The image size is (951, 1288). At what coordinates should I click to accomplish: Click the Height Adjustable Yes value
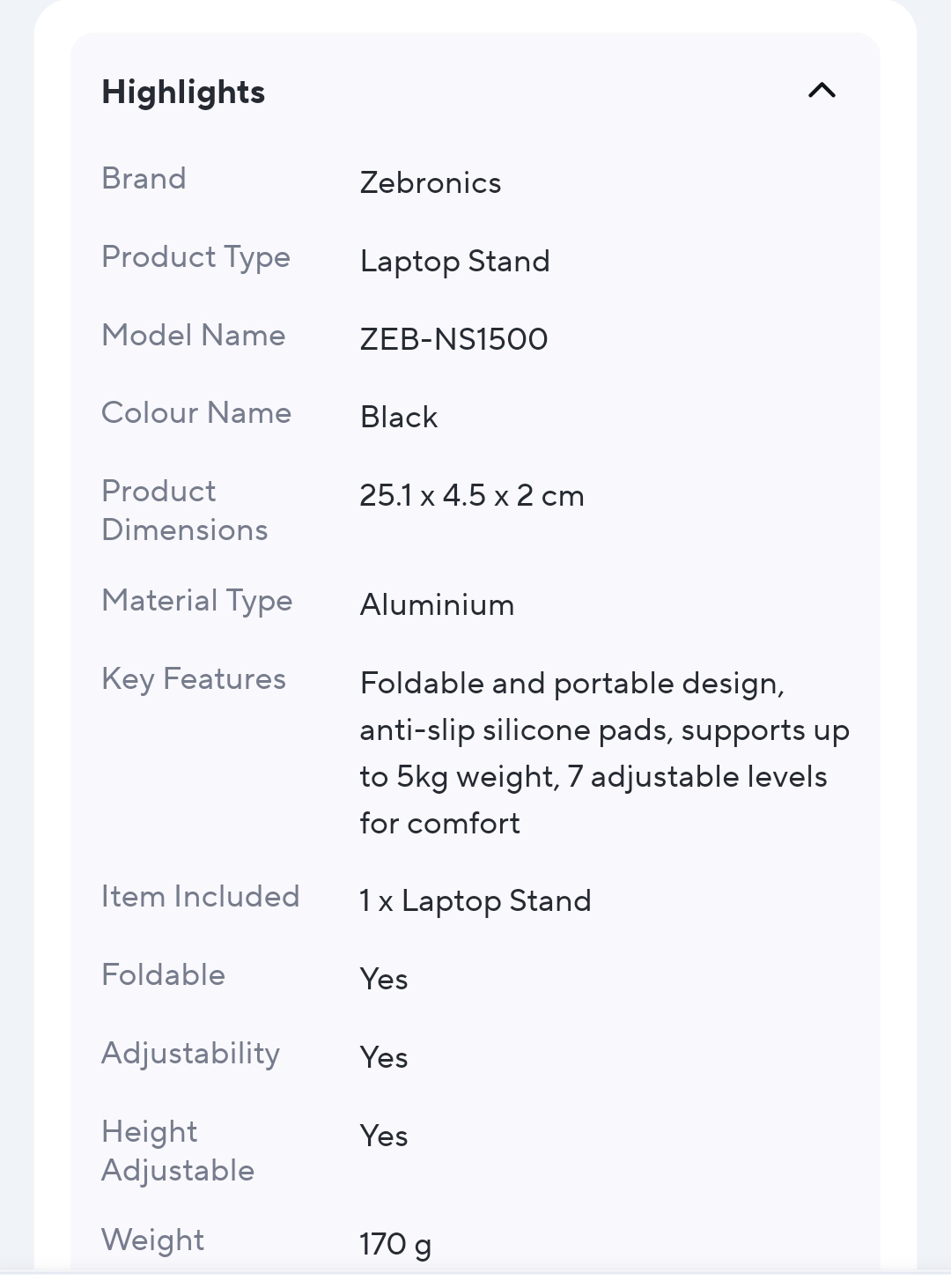[384, 1136]
